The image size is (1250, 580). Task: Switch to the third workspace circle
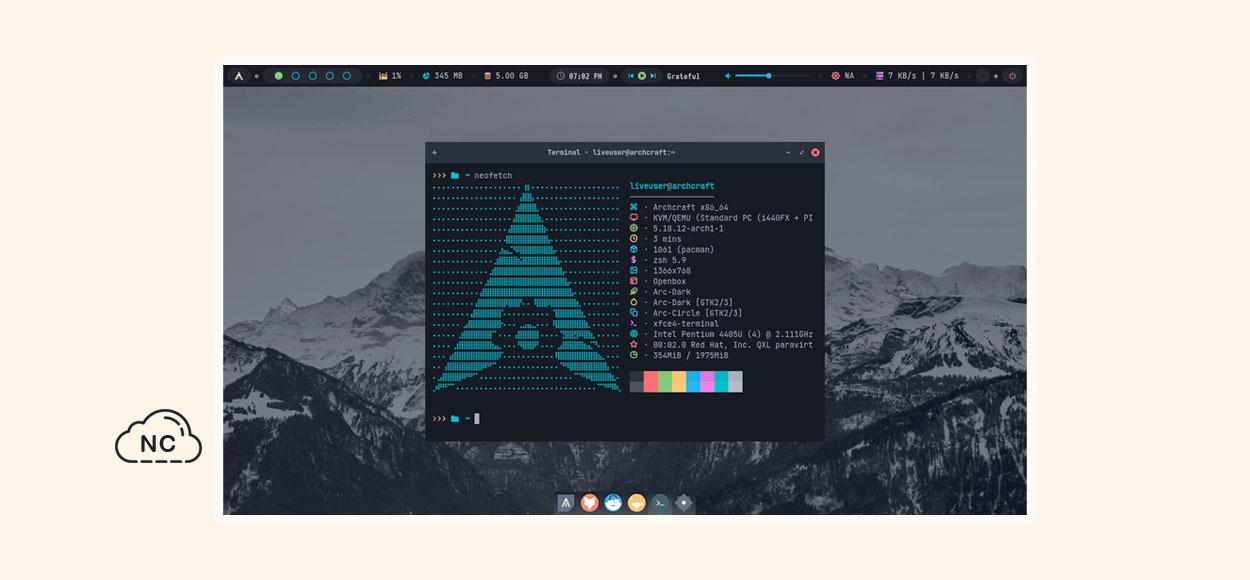[x=313, y=76]
